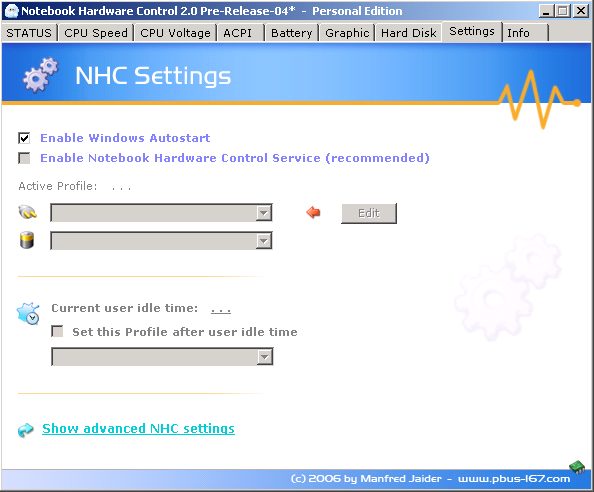The width and height of the screenshot is (594, 492).
Task: Click the application icon in title bar
Action: point(12,11)
